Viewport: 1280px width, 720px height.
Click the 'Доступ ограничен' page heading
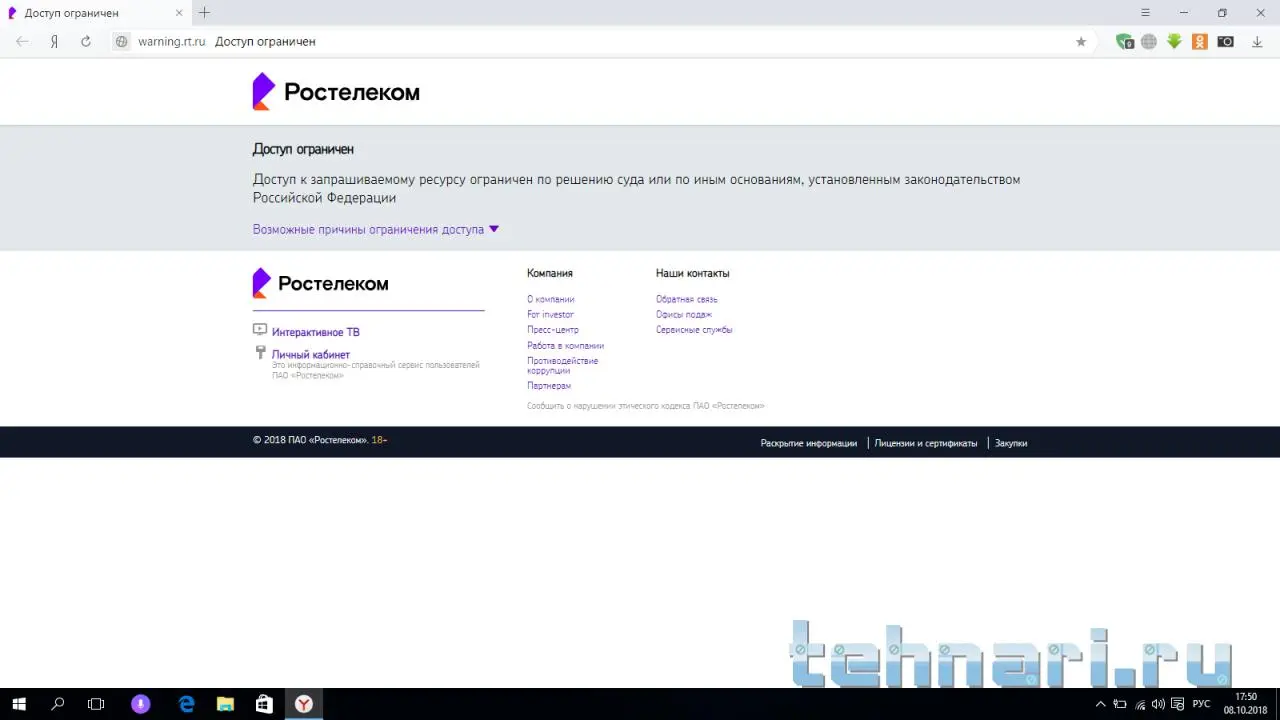point(303,149)
